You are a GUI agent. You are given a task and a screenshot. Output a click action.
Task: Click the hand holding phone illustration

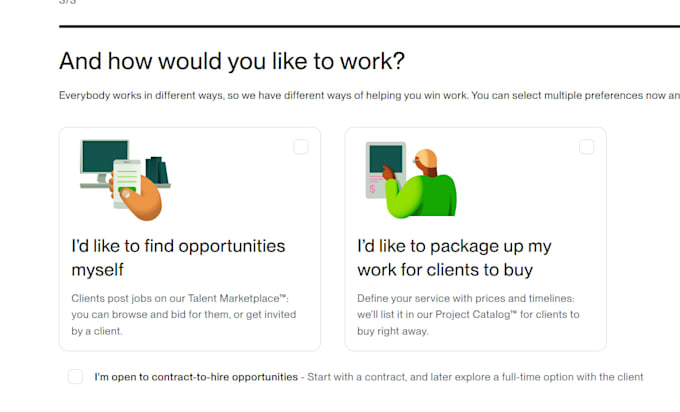click(x=136, y=190)
